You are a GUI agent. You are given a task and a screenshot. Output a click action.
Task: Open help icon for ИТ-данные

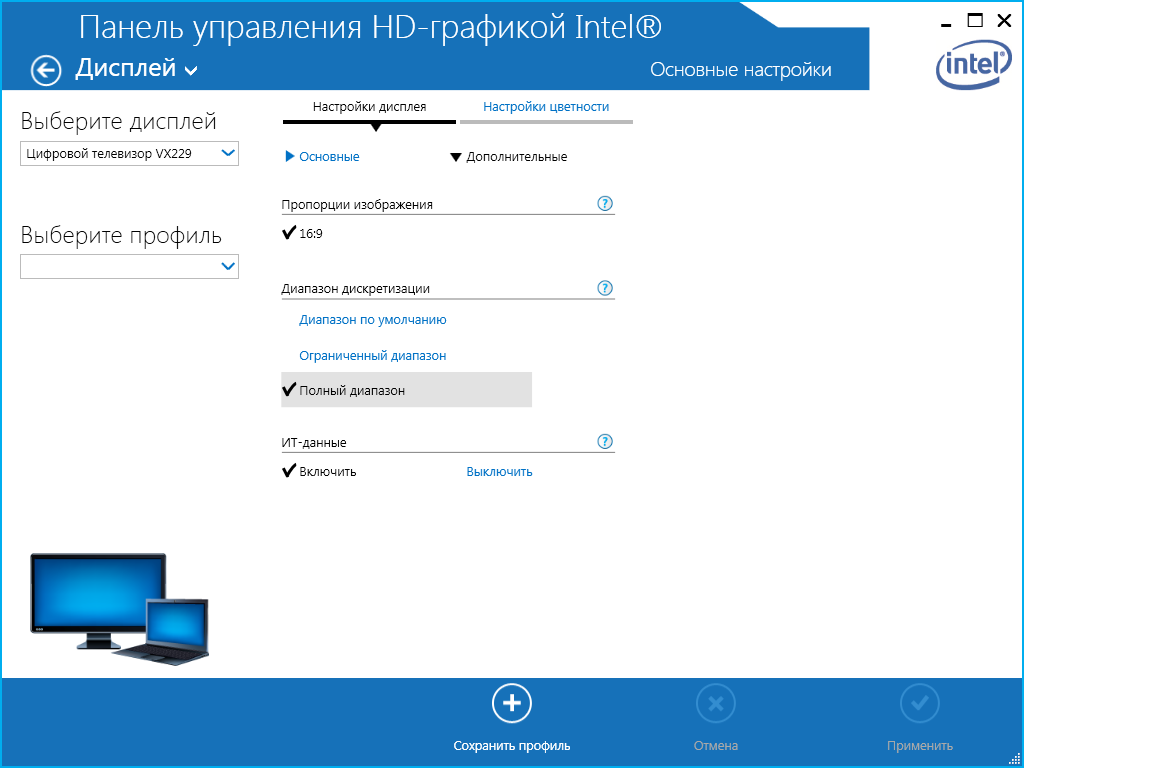point(604,442)
